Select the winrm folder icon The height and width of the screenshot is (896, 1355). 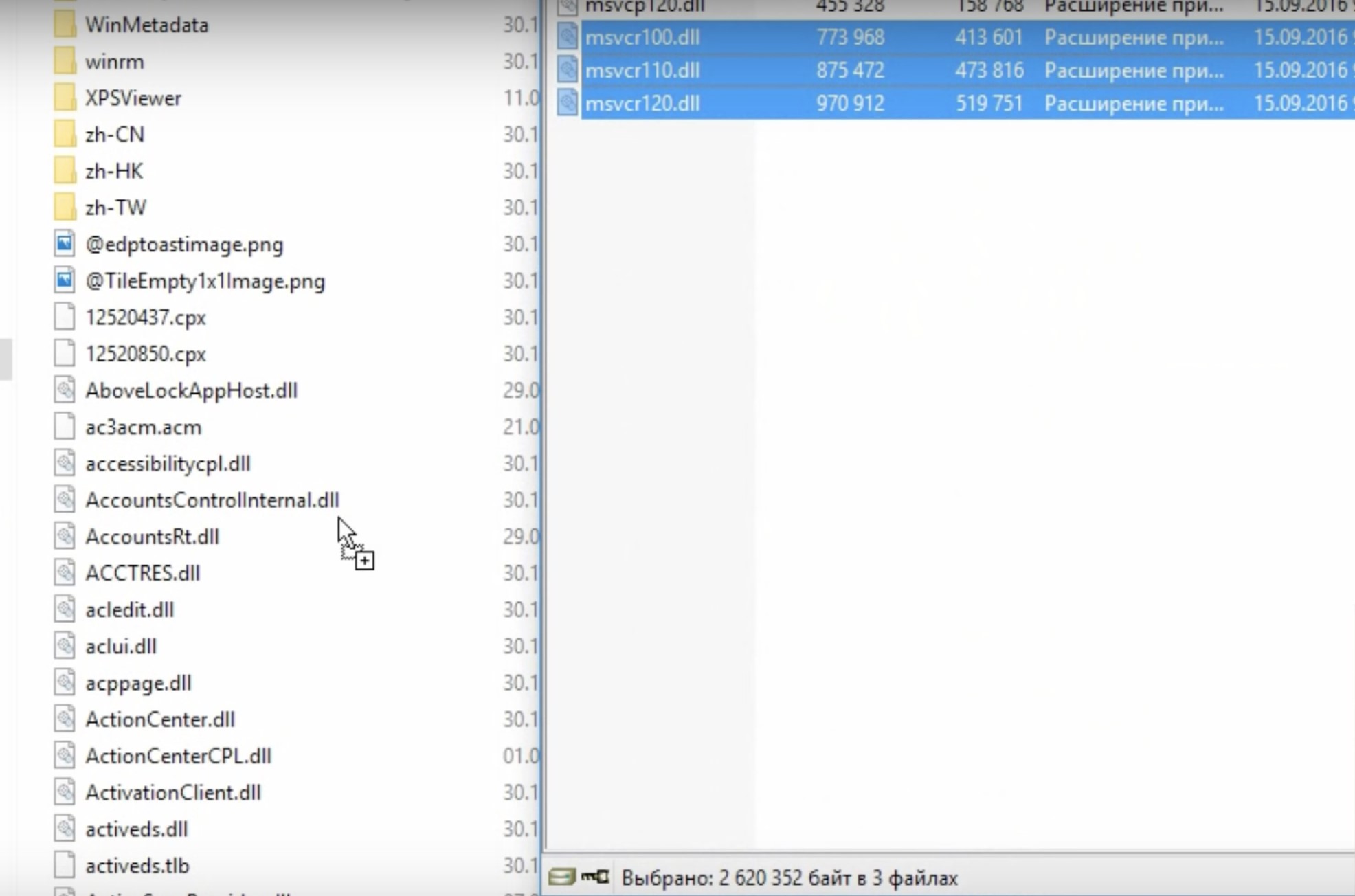(65, 62)
